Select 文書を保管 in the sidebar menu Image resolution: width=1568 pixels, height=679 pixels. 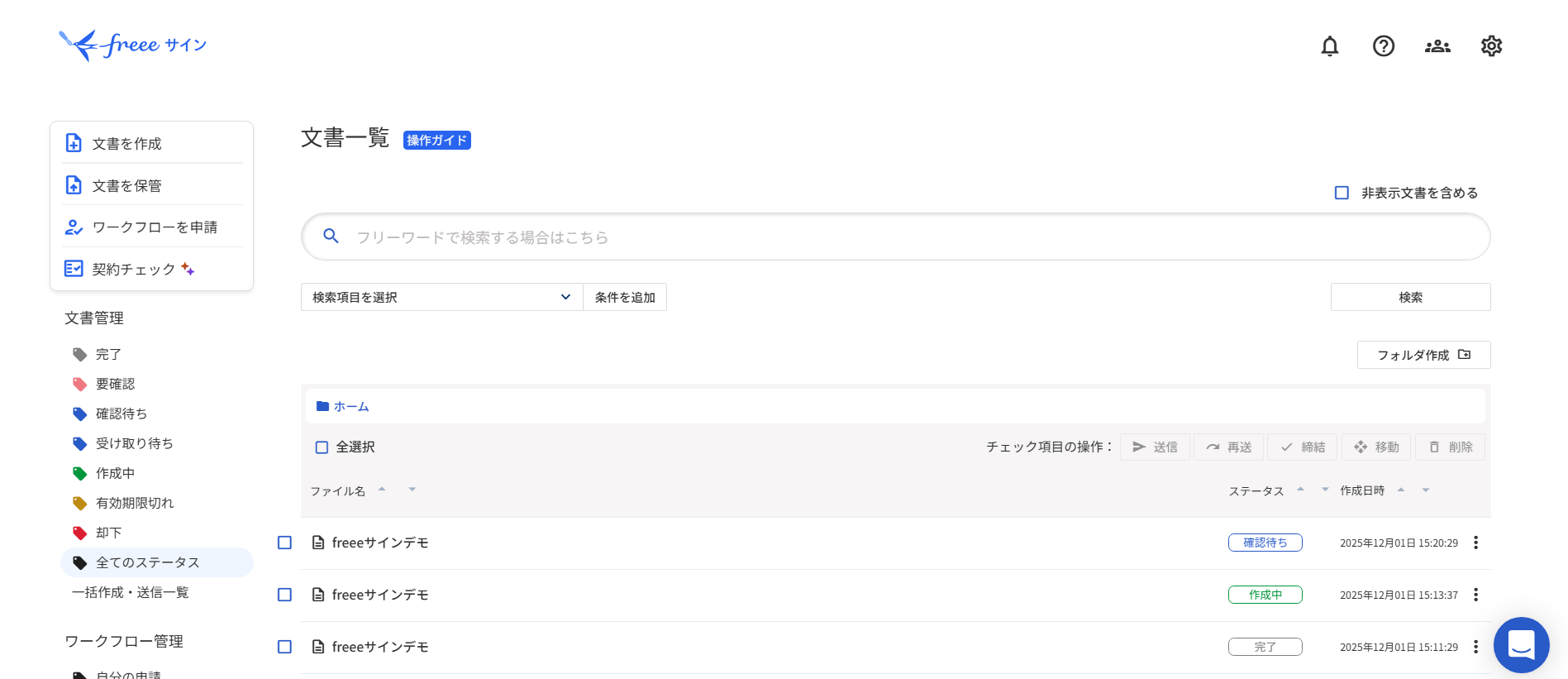coord(152,185)
